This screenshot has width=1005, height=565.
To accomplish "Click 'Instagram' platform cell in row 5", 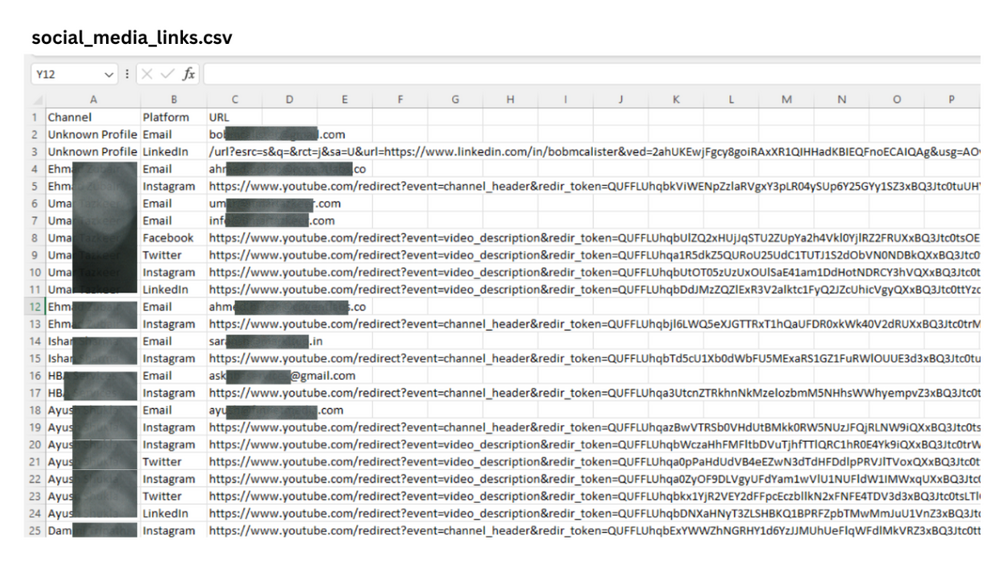I will pos(174,186).
